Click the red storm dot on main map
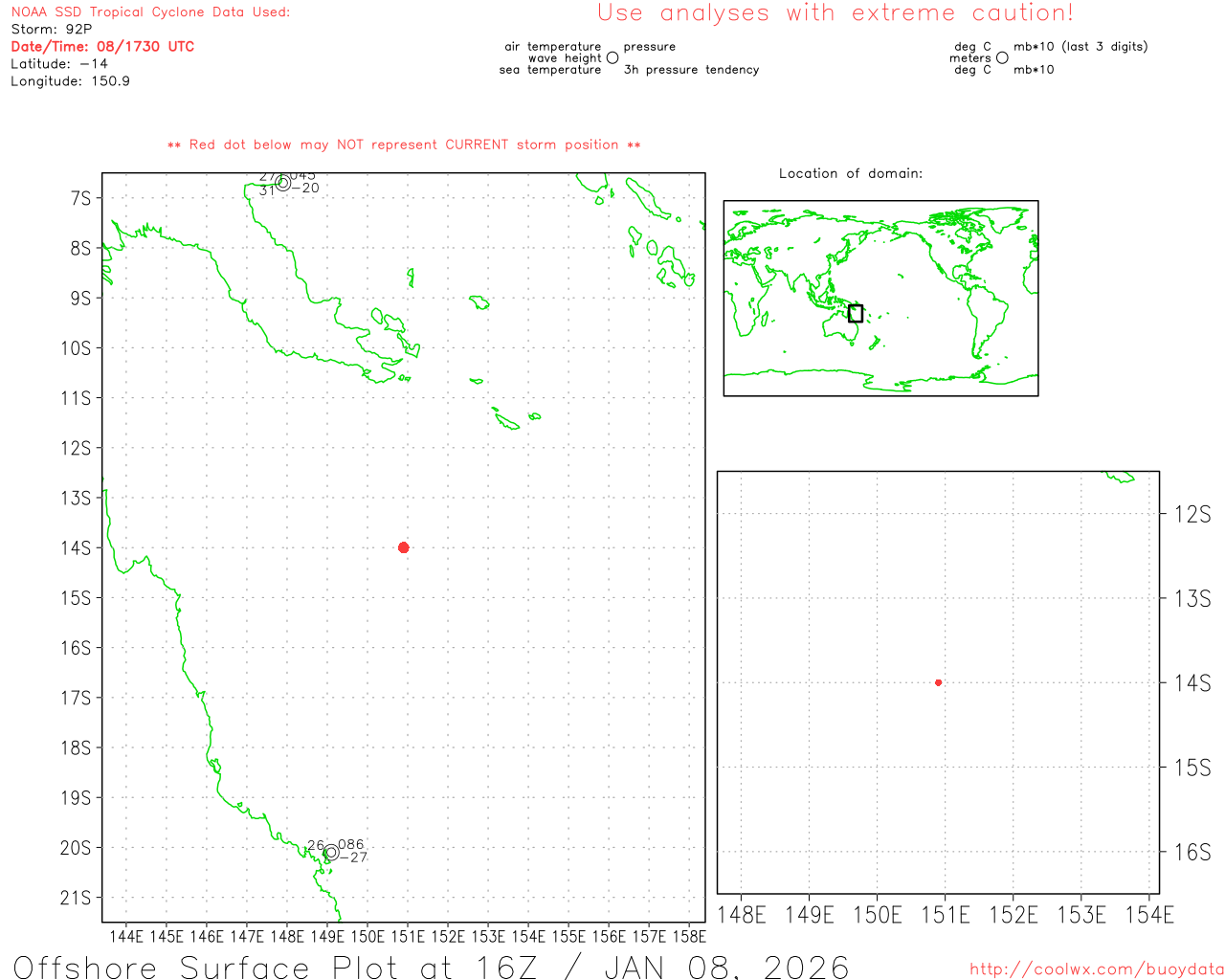Screen dimensions: 1225x980 (404, 547)
